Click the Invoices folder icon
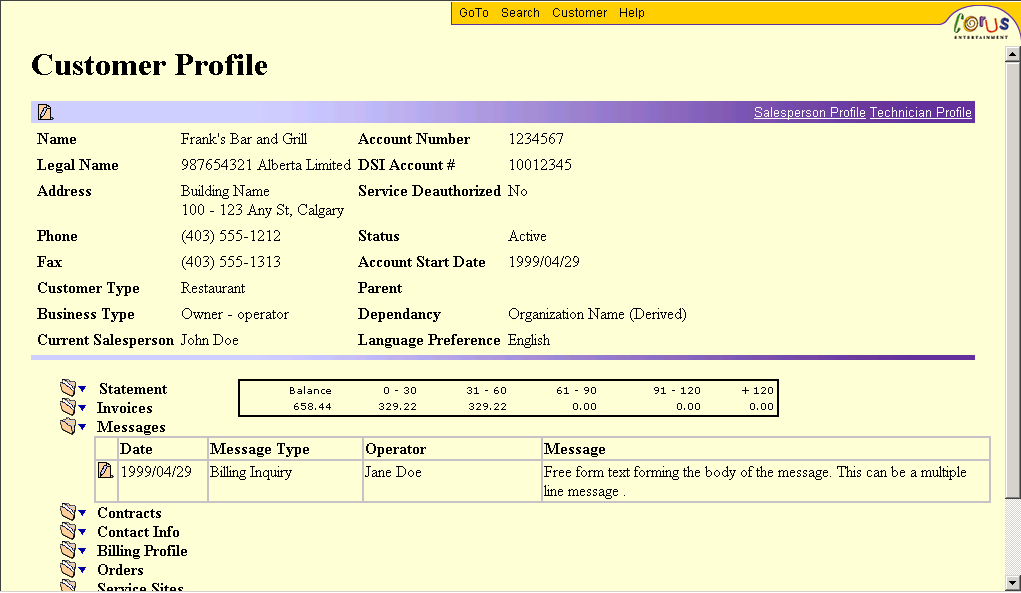 (68, 407)
